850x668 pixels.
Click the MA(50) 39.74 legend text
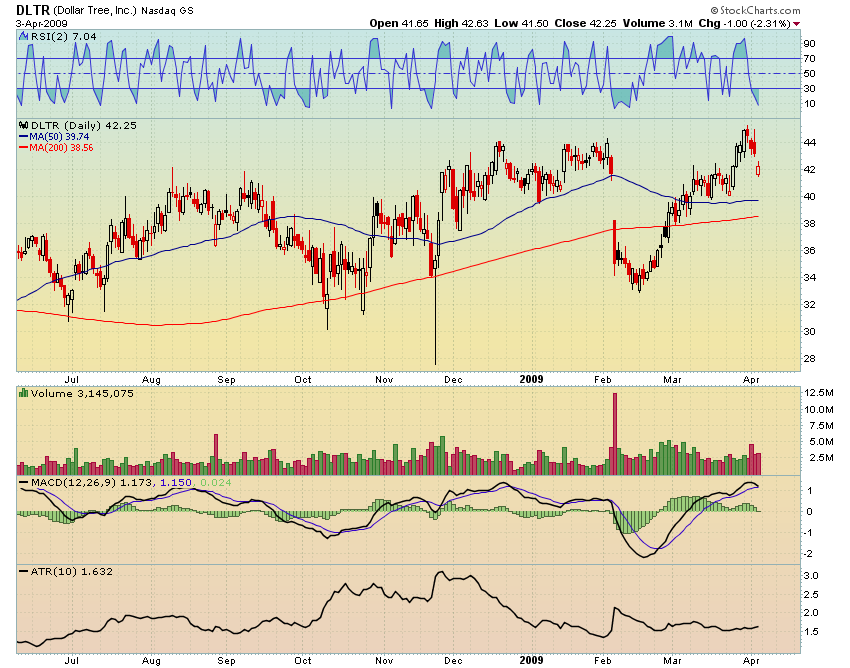pos(59,137)
